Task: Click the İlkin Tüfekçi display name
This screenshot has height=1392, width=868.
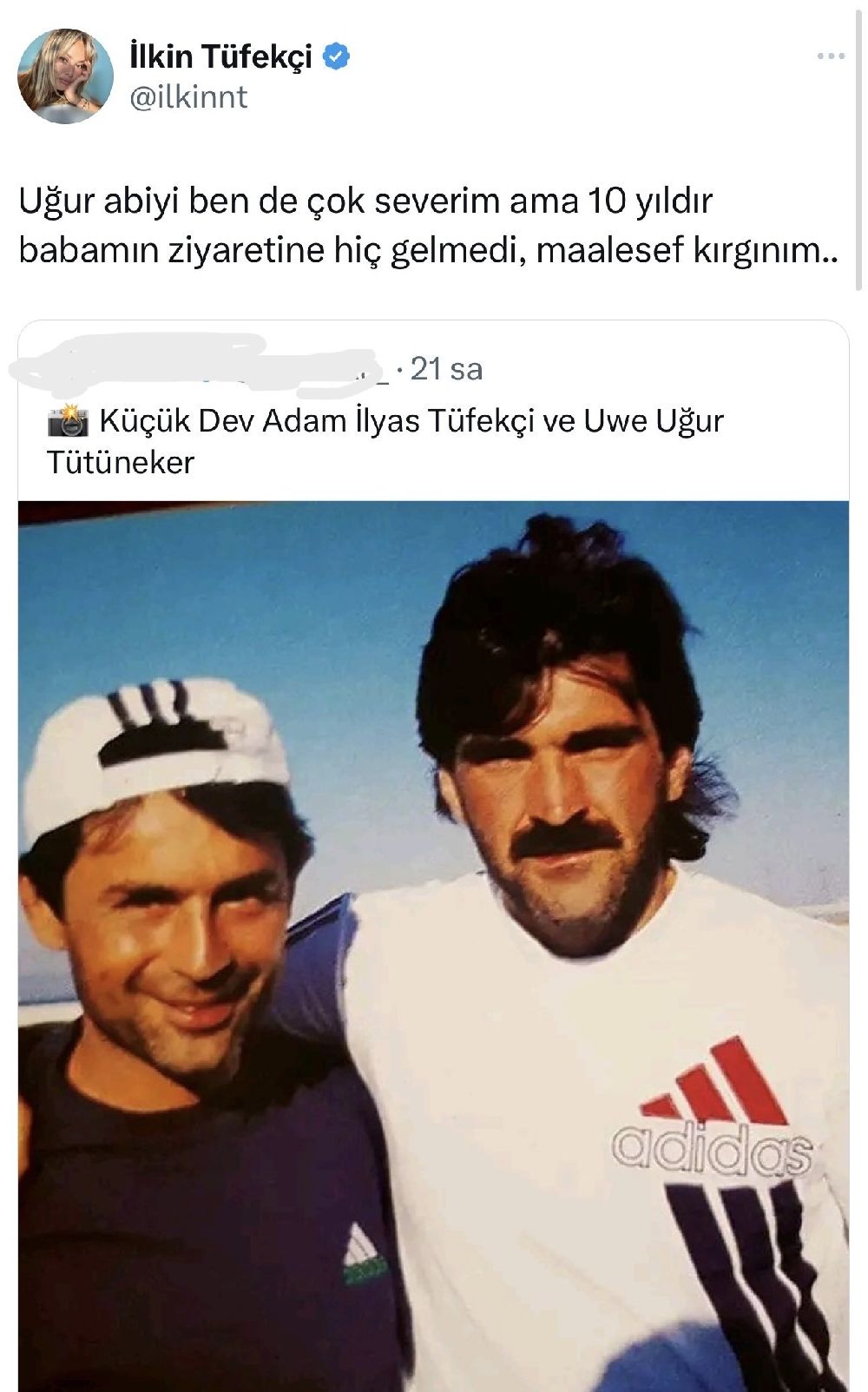Action: (220, 57)
